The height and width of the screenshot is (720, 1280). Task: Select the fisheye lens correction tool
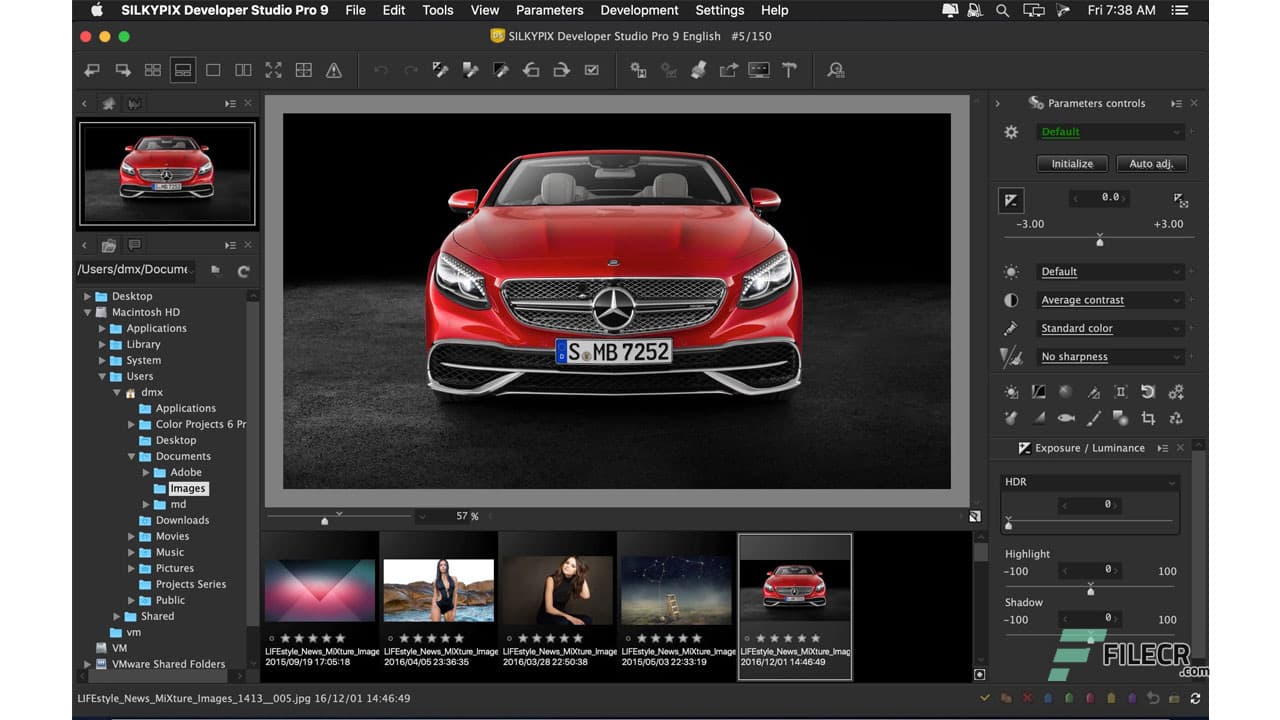click(x=1066, y=418)
